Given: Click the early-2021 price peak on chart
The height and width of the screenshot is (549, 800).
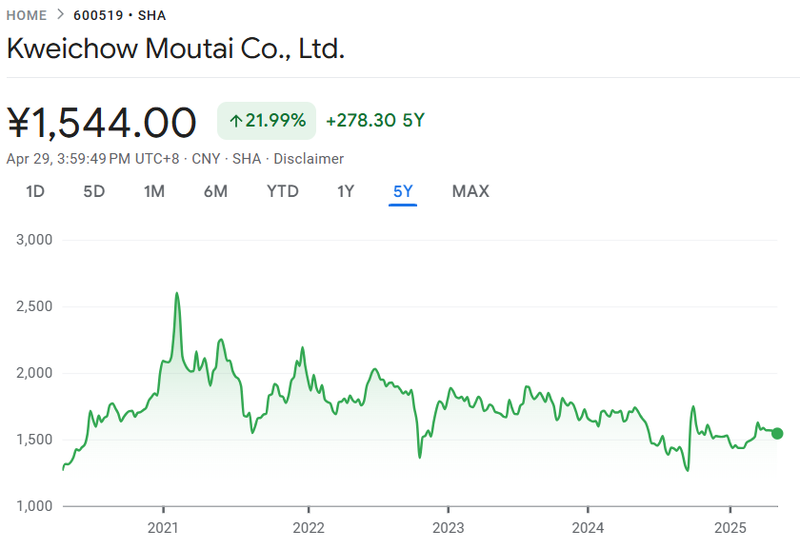Looking at the screenshot, I should (x=177, y=293).
